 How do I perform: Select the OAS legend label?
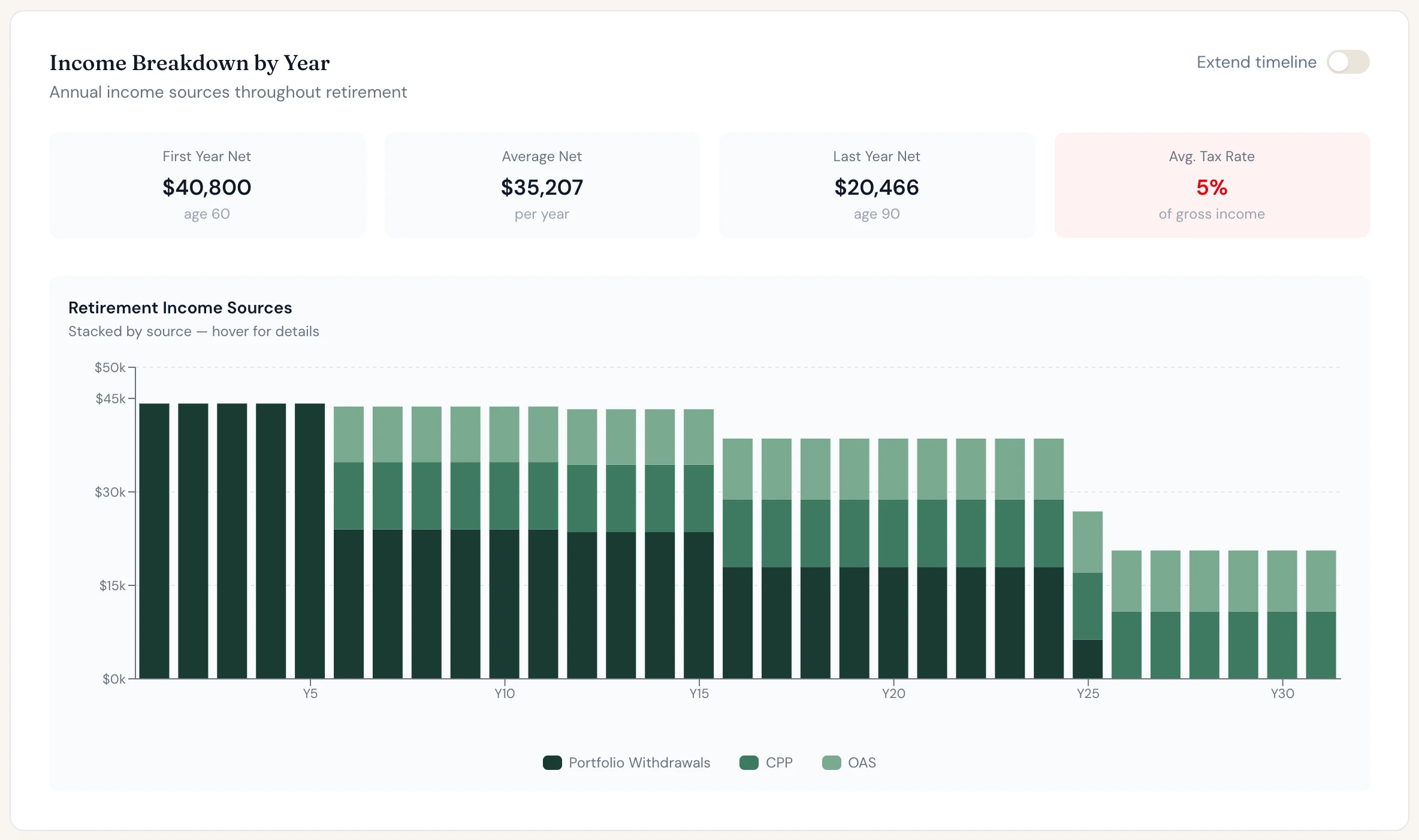[x=862, y=763]
